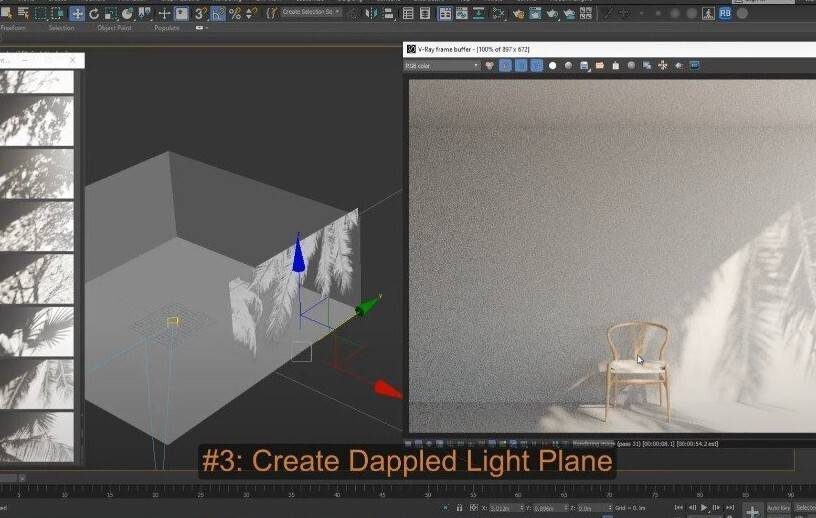The height and width of the screenshot is (518, 816).
Task: Open the Object Paint ribbon tab
Action: click(x=114, y=28)
